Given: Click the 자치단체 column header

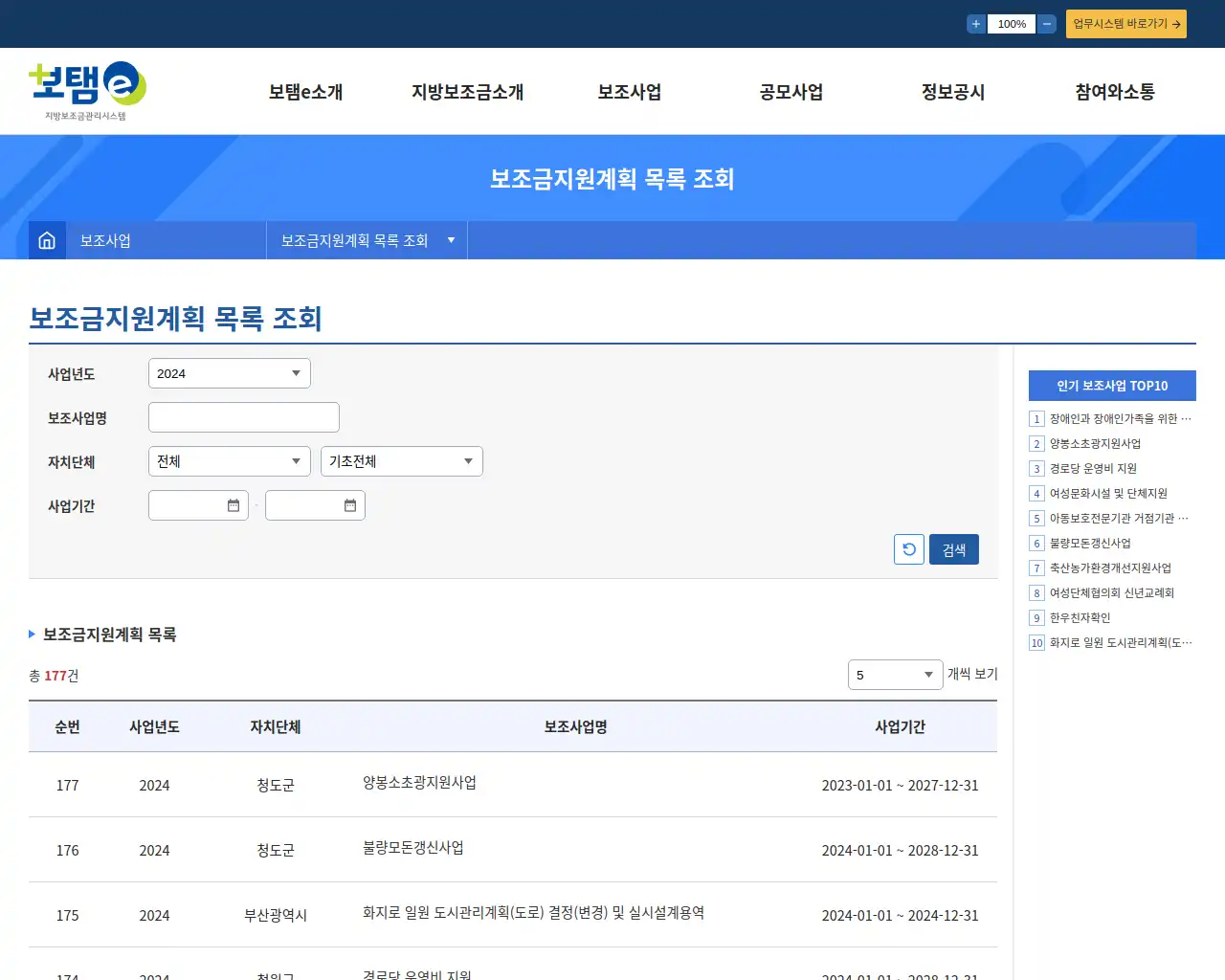Looking at the screenshot, I should pyautogui.click(x=276, y=727).
